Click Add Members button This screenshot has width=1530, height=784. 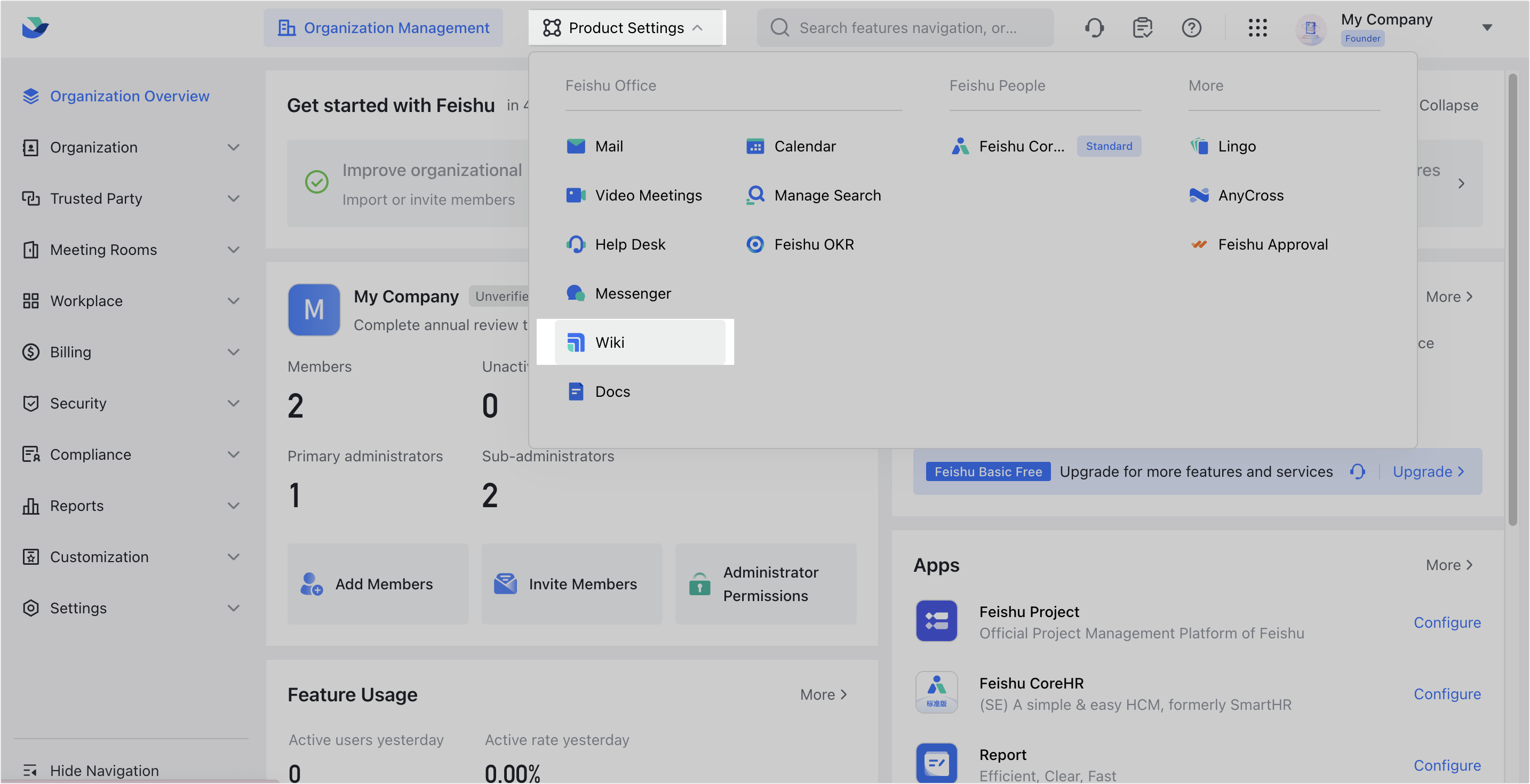pyautogui.click(x=378, y=583)
